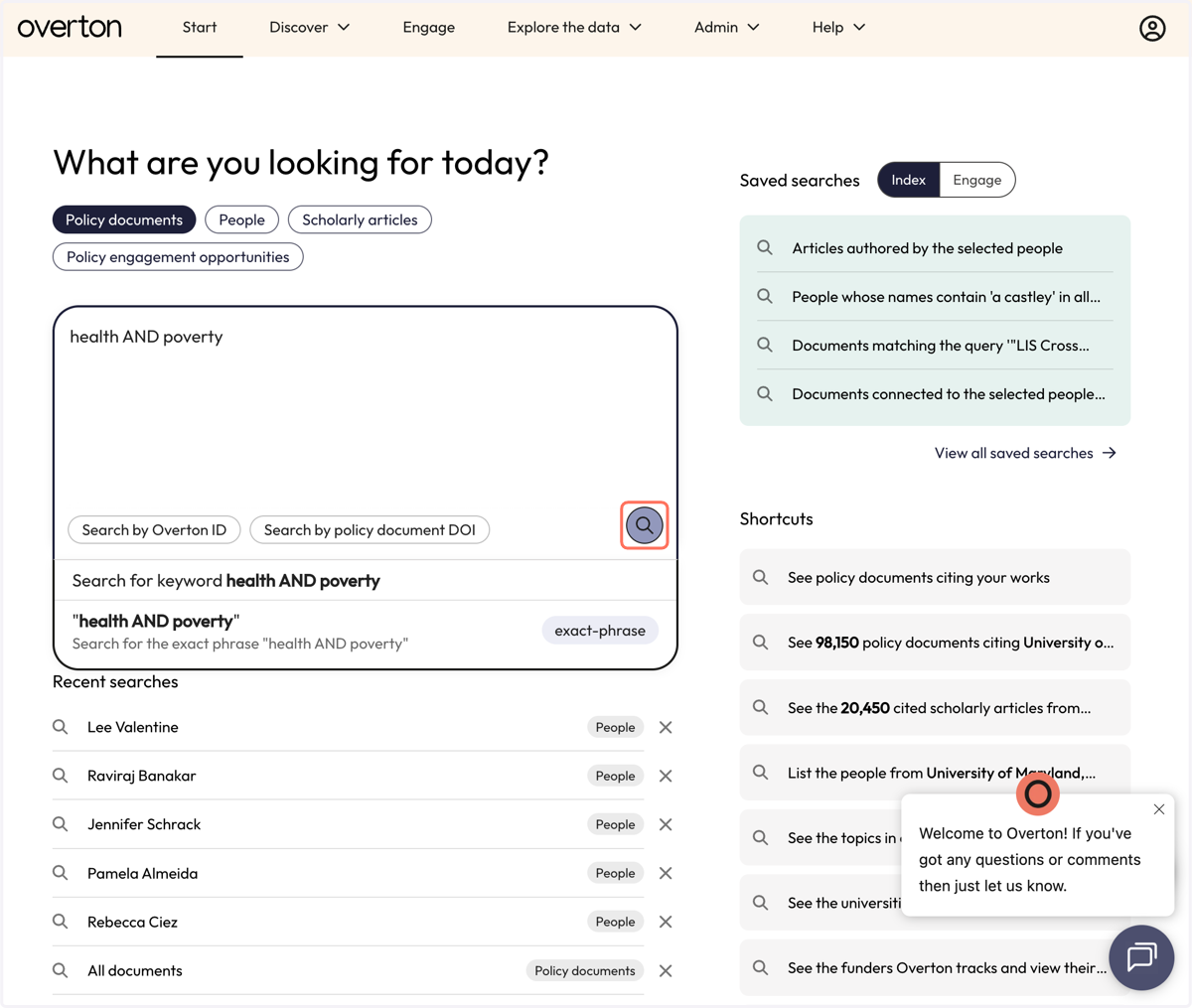This screenshot has width=1192, height=1008.
Task: Open 'See policy documents citing your works' shortcut
Action: 935,577
